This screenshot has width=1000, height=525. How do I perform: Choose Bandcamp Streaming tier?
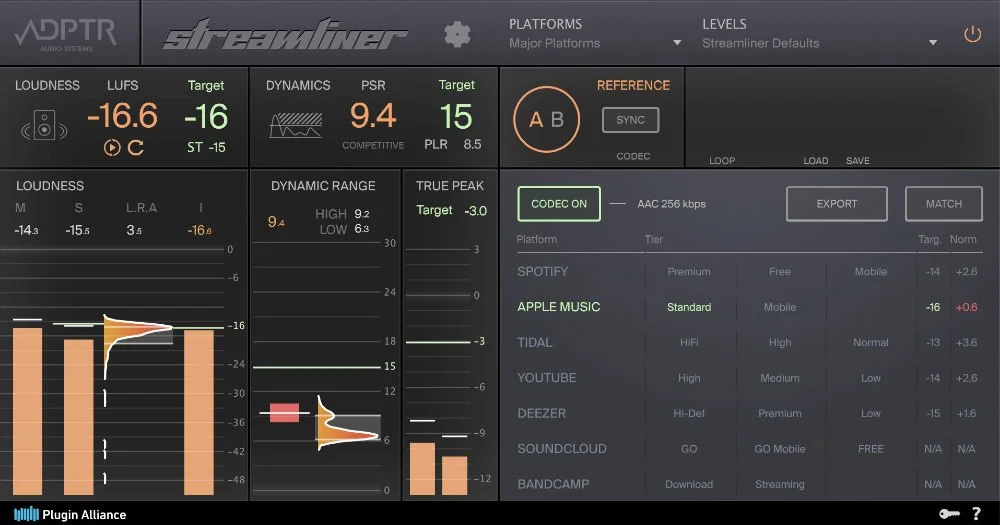point(779,484)
